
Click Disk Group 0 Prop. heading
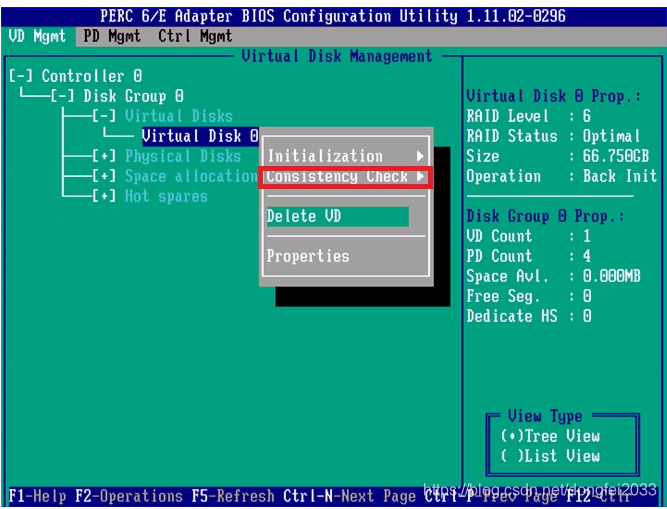tap(545, 216)
